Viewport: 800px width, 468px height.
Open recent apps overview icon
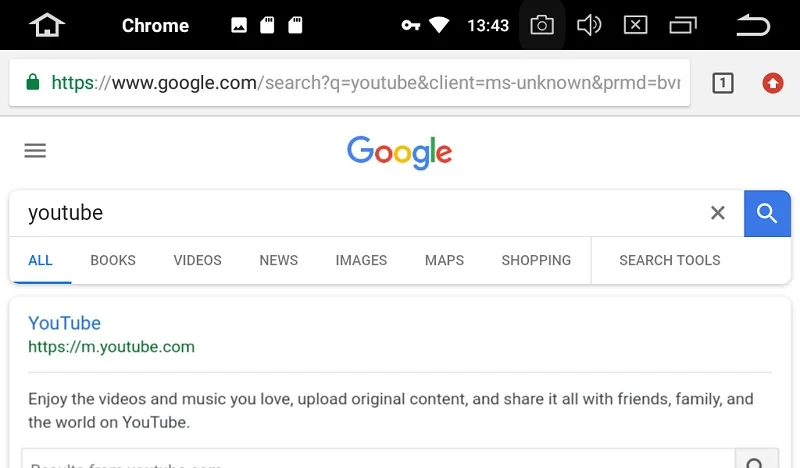click(683, 25)
